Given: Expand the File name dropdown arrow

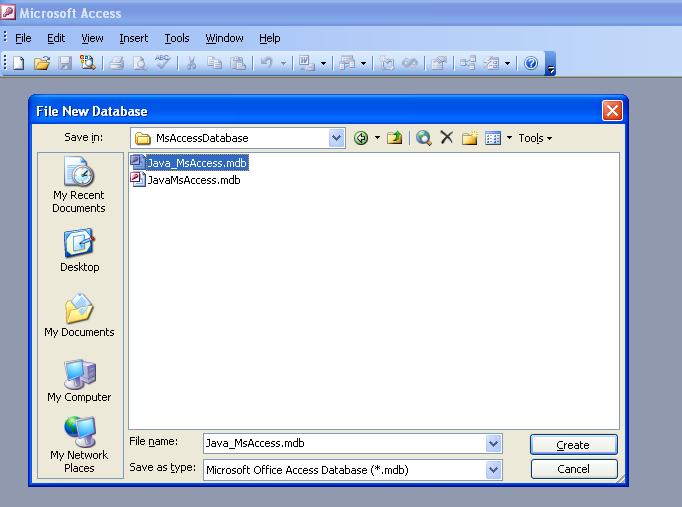Looking at the screenshot, I should coord(493,444).
